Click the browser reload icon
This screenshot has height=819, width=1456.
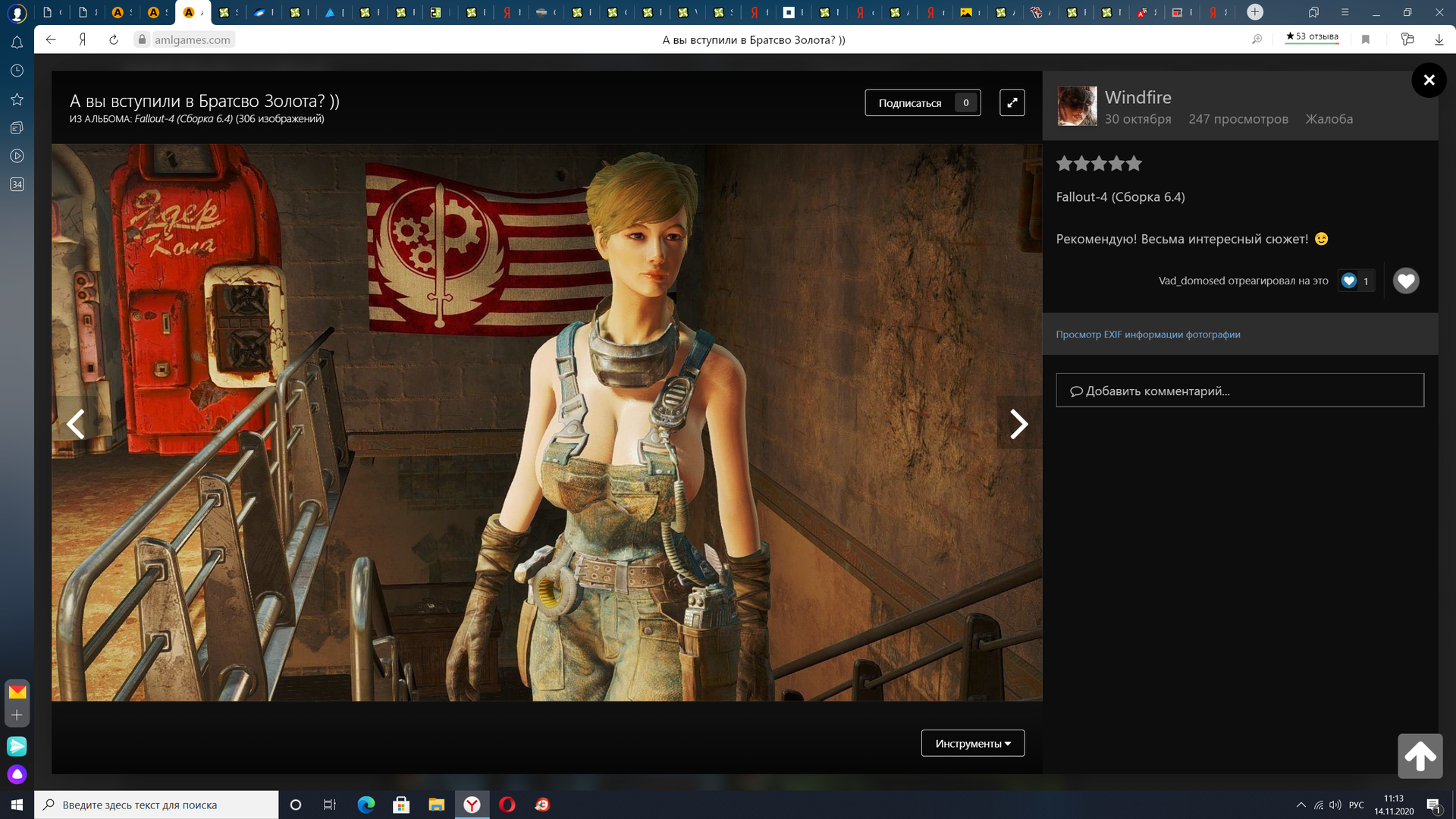coord(114,39)
